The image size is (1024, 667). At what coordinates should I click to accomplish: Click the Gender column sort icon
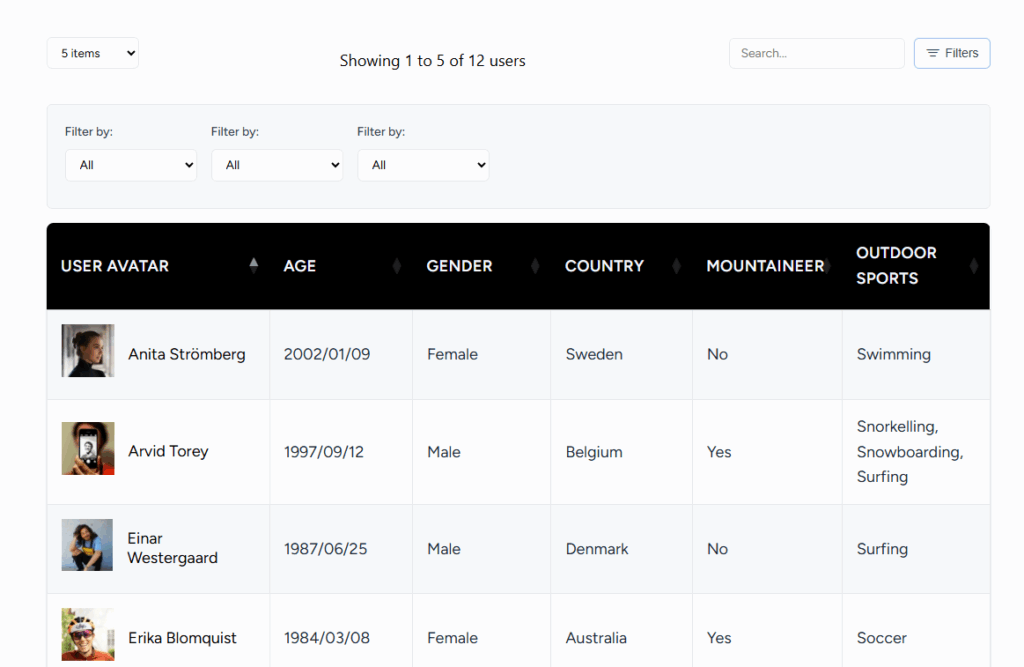536,266
